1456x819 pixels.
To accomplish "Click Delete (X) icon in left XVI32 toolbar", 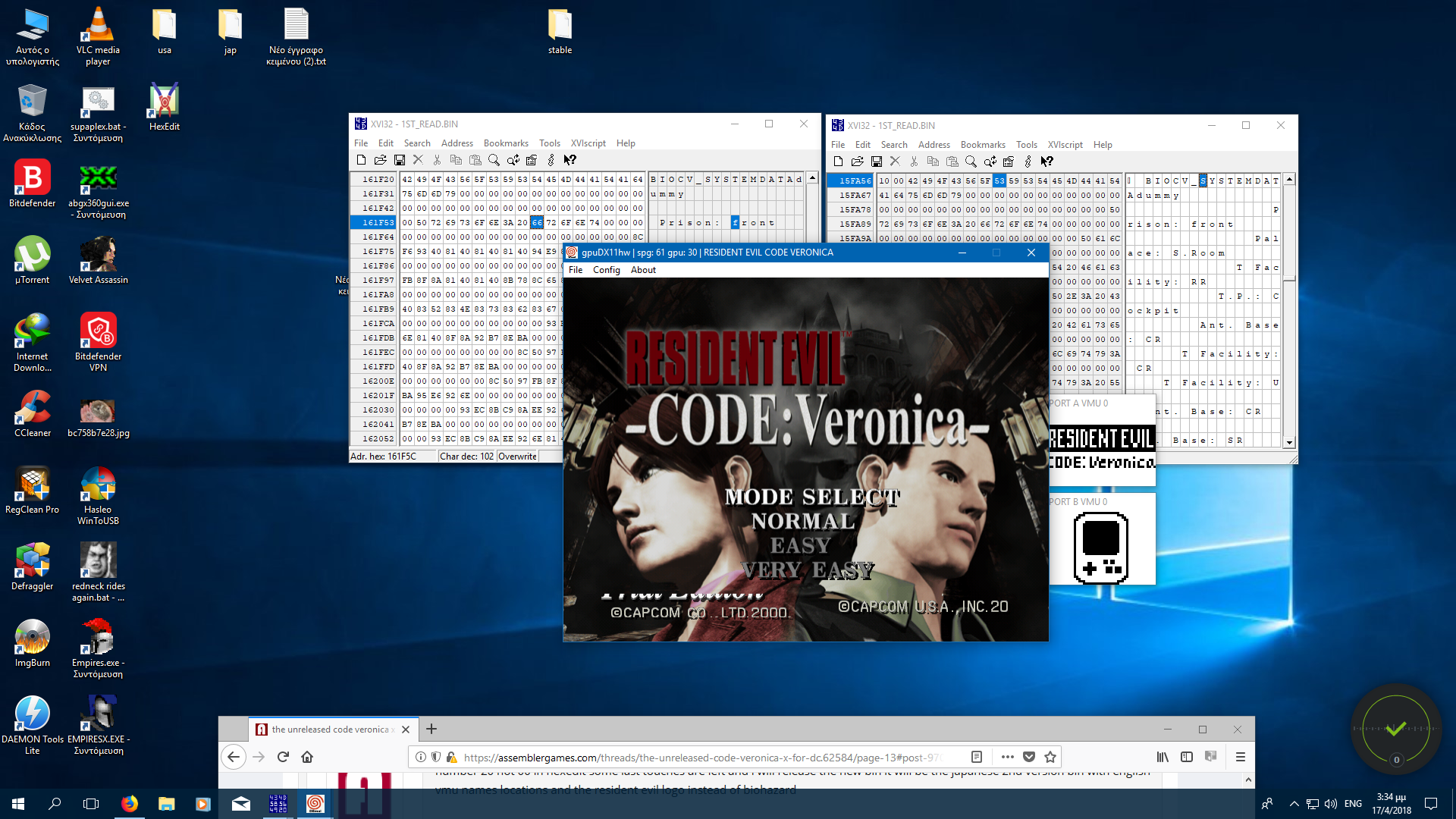I will click(418, 160).
